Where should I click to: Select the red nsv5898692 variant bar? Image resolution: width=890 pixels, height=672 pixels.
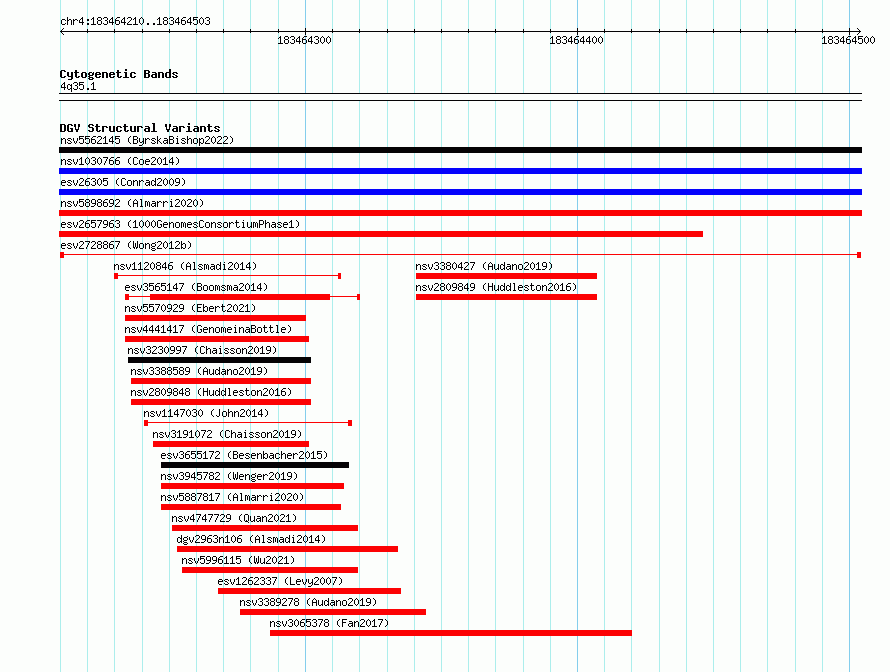(x=460, y=213)
